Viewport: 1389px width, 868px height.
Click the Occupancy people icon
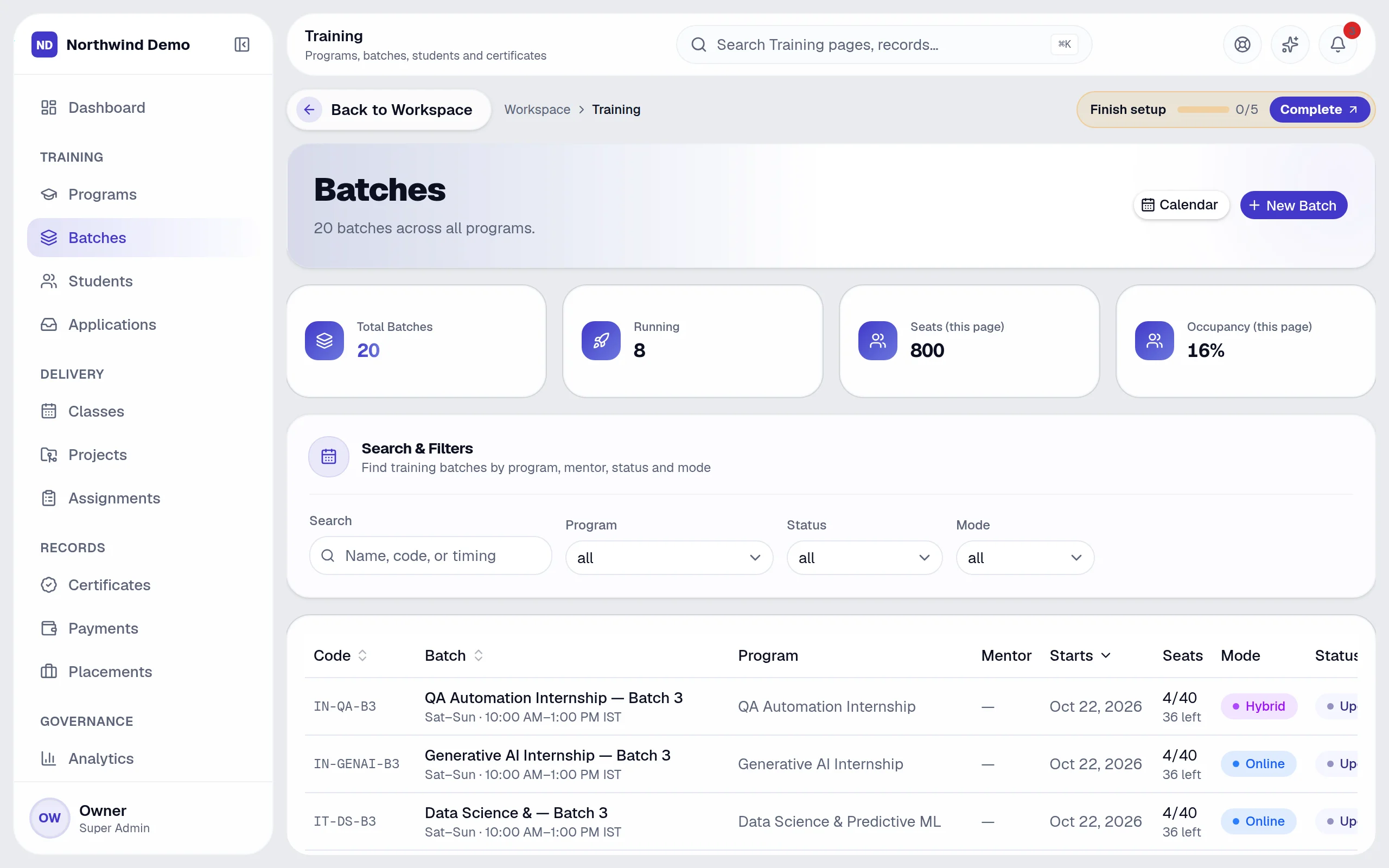point(1154,341)
